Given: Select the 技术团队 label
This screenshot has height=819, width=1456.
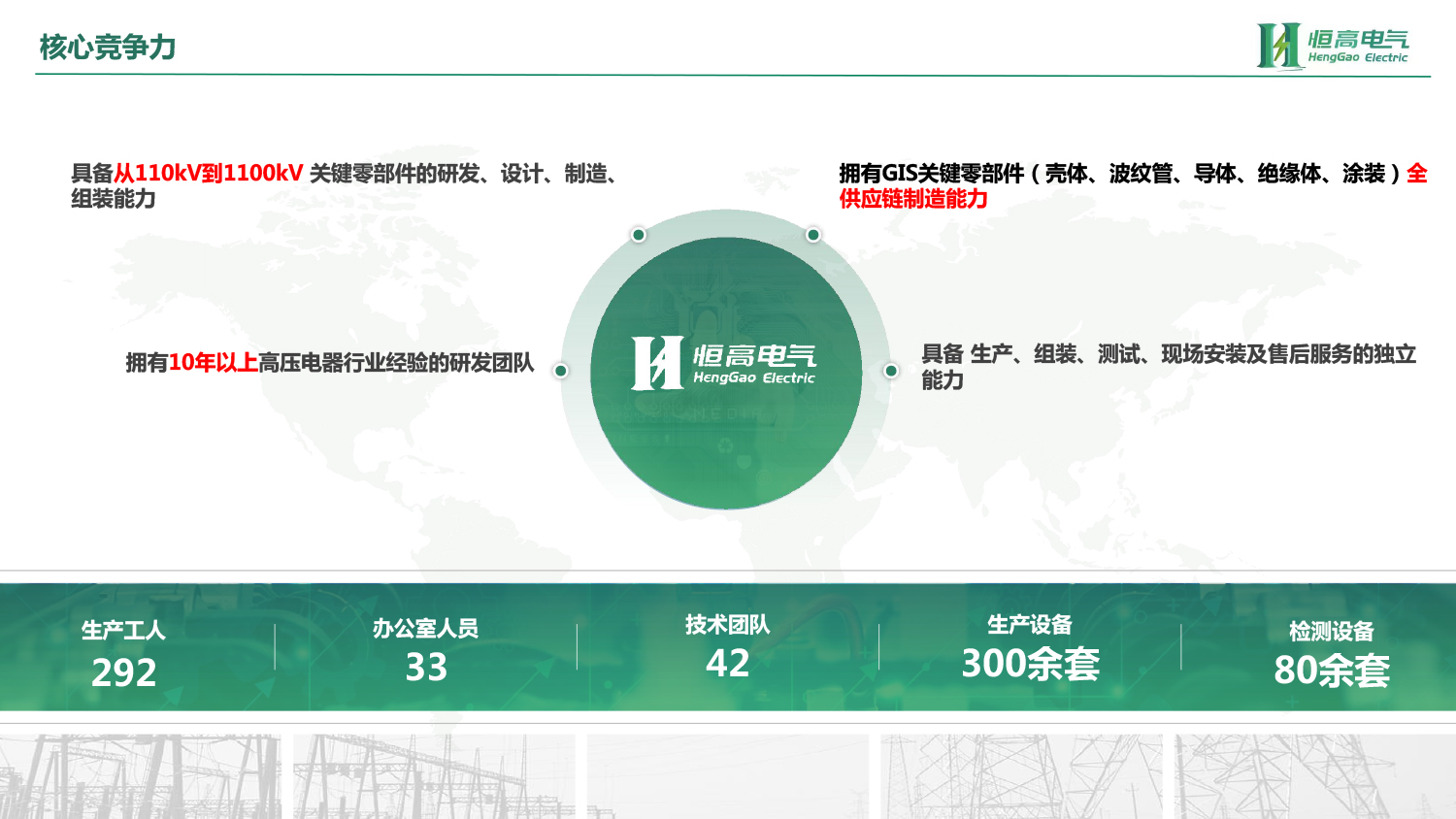Looking at the screenshot, I should [x=727, y=625].
